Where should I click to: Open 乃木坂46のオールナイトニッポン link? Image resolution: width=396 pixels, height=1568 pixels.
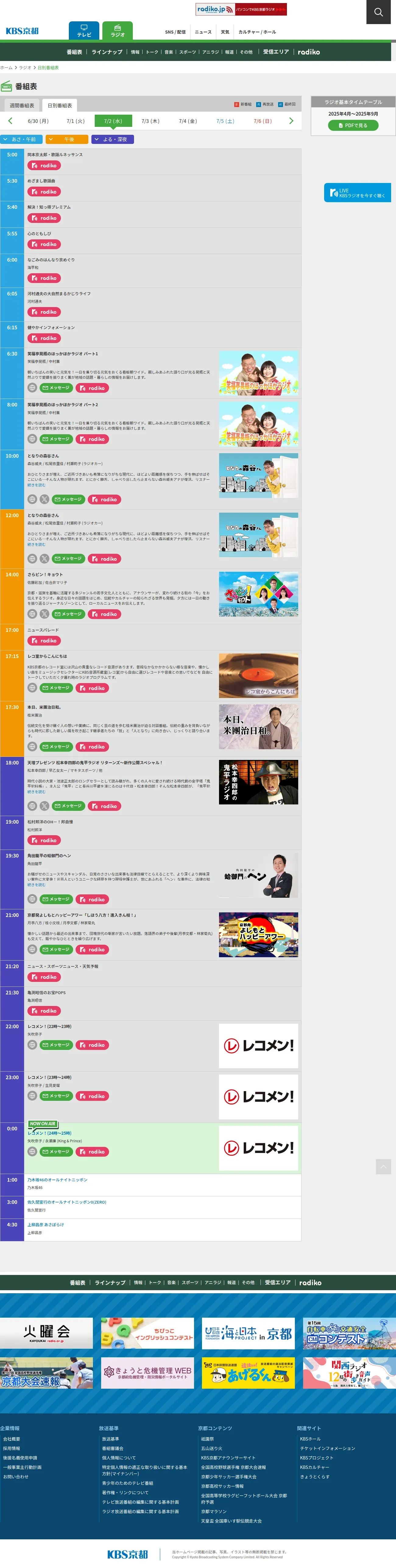[57, 1180]
